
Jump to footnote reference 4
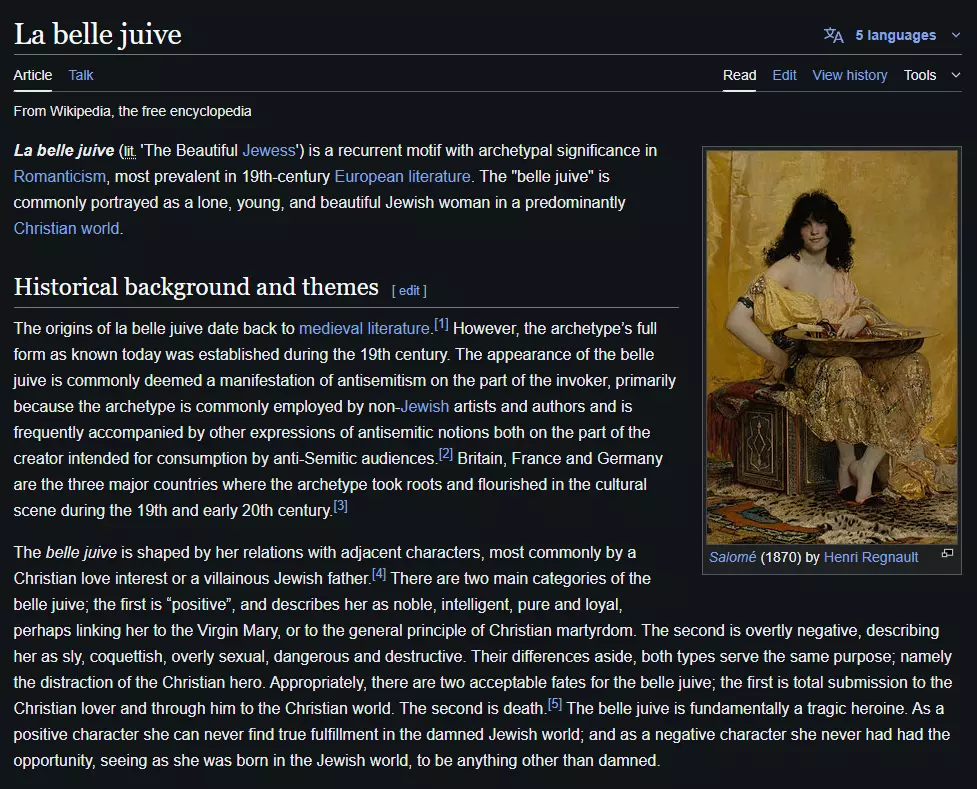pos(379,574)
